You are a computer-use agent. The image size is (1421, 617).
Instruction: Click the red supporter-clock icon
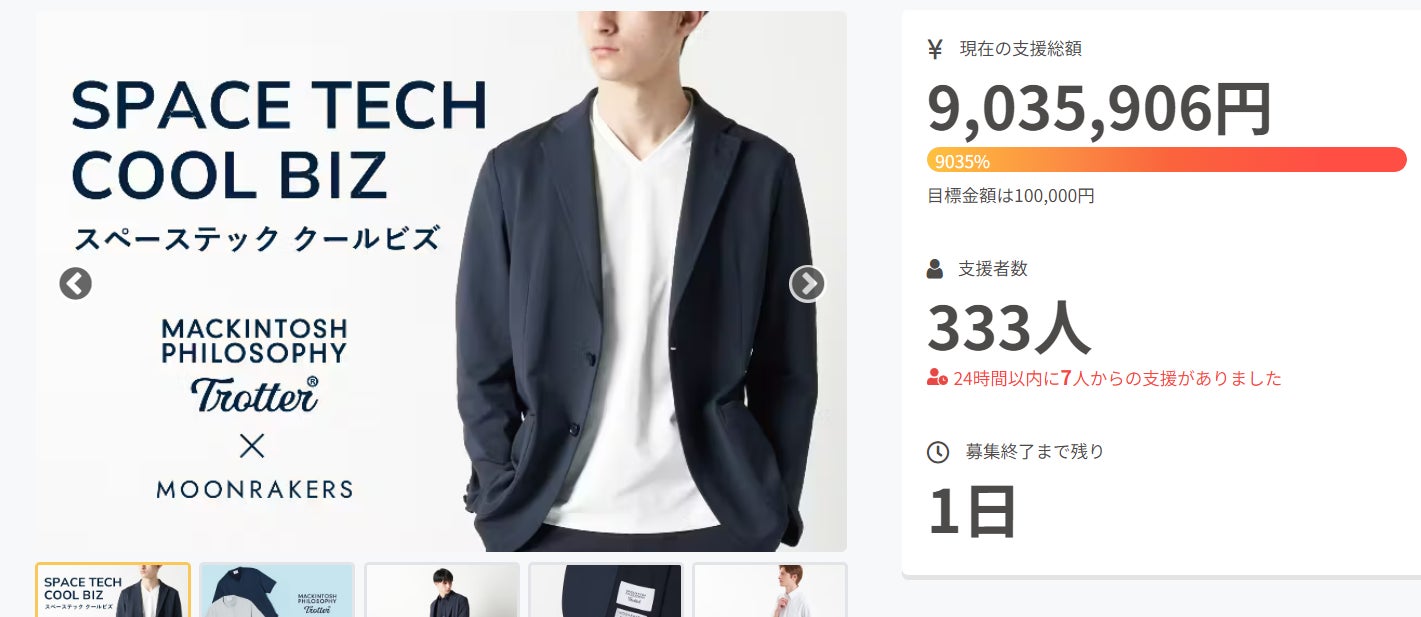point(937,379)
